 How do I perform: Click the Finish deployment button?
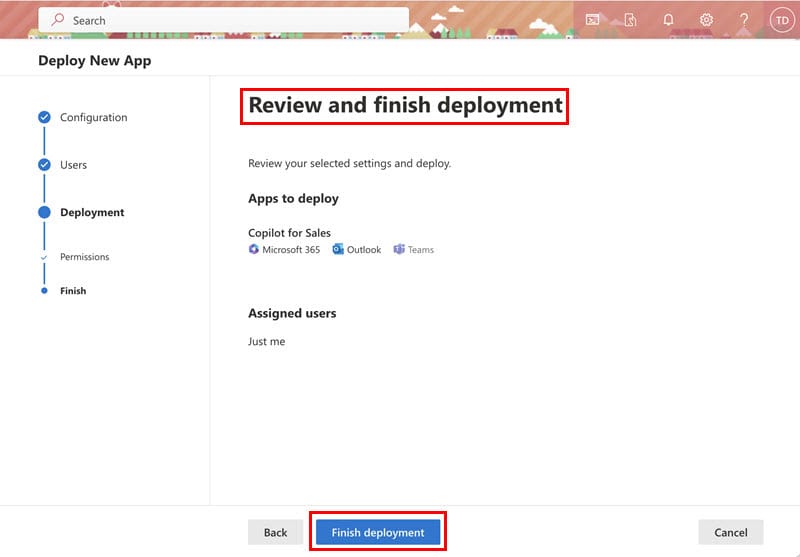point(378,532)
